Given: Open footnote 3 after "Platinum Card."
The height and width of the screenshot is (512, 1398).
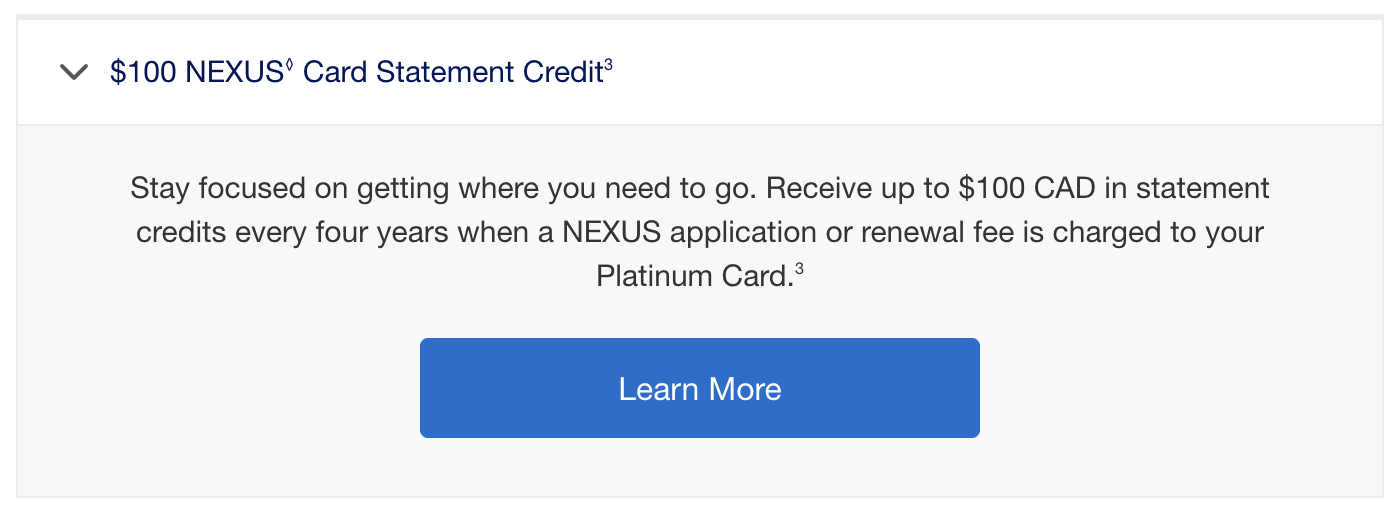Looking at the screenshot, I should pos(799,268).
